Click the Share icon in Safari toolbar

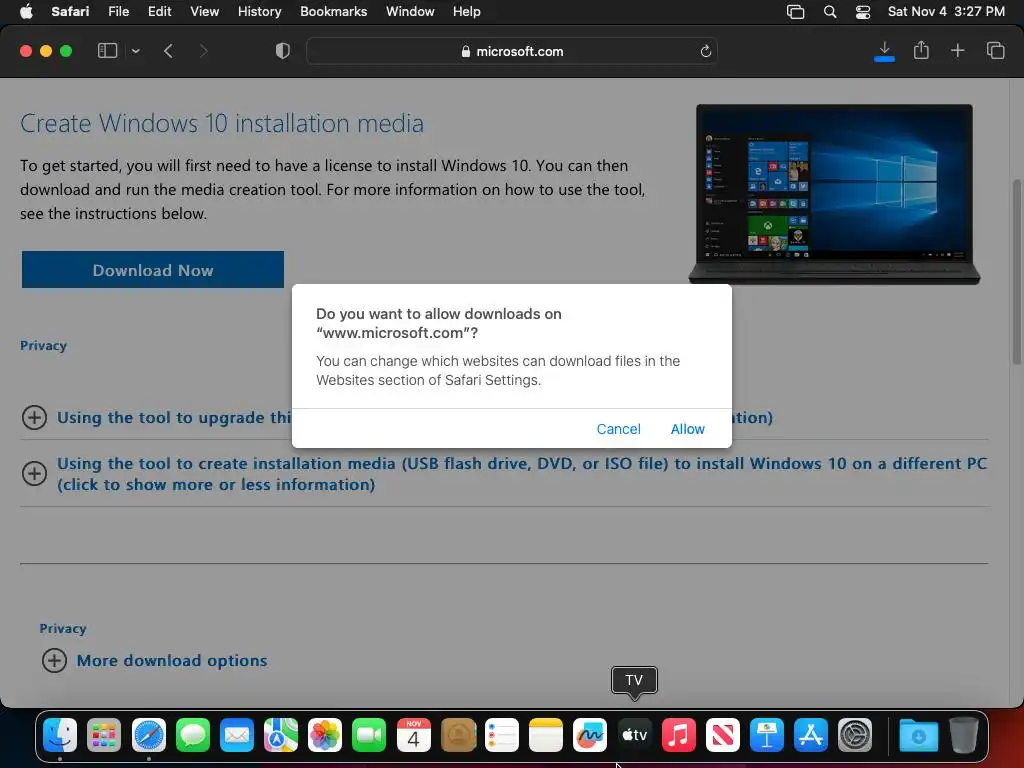point(921,50)
